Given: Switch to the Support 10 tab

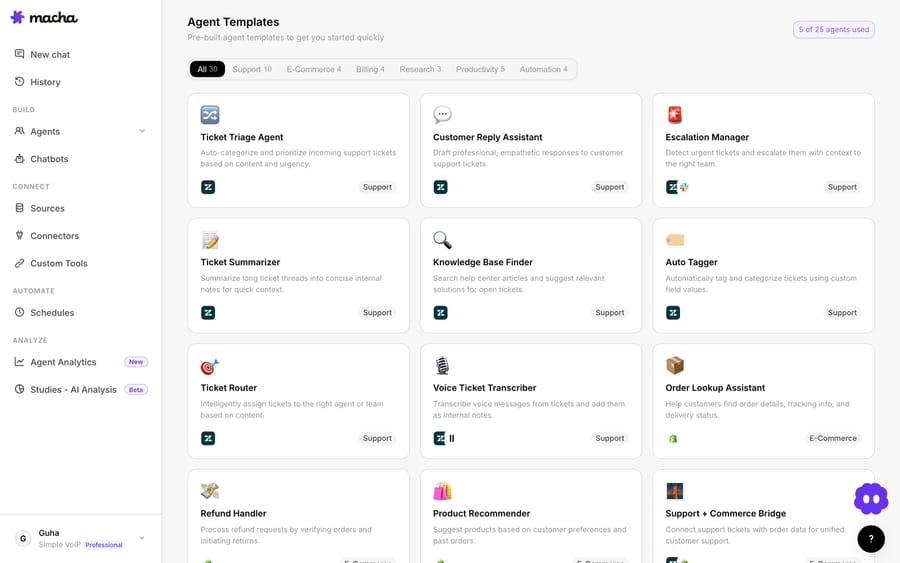Looking at the screenshot, I should pos(252,69).
